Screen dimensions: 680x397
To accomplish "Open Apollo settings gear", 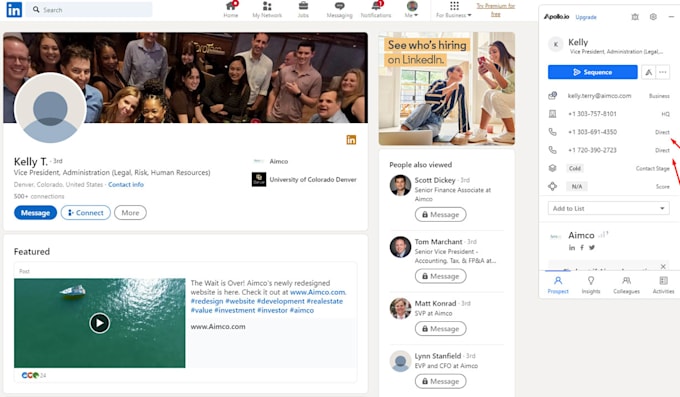I will 653,17.
